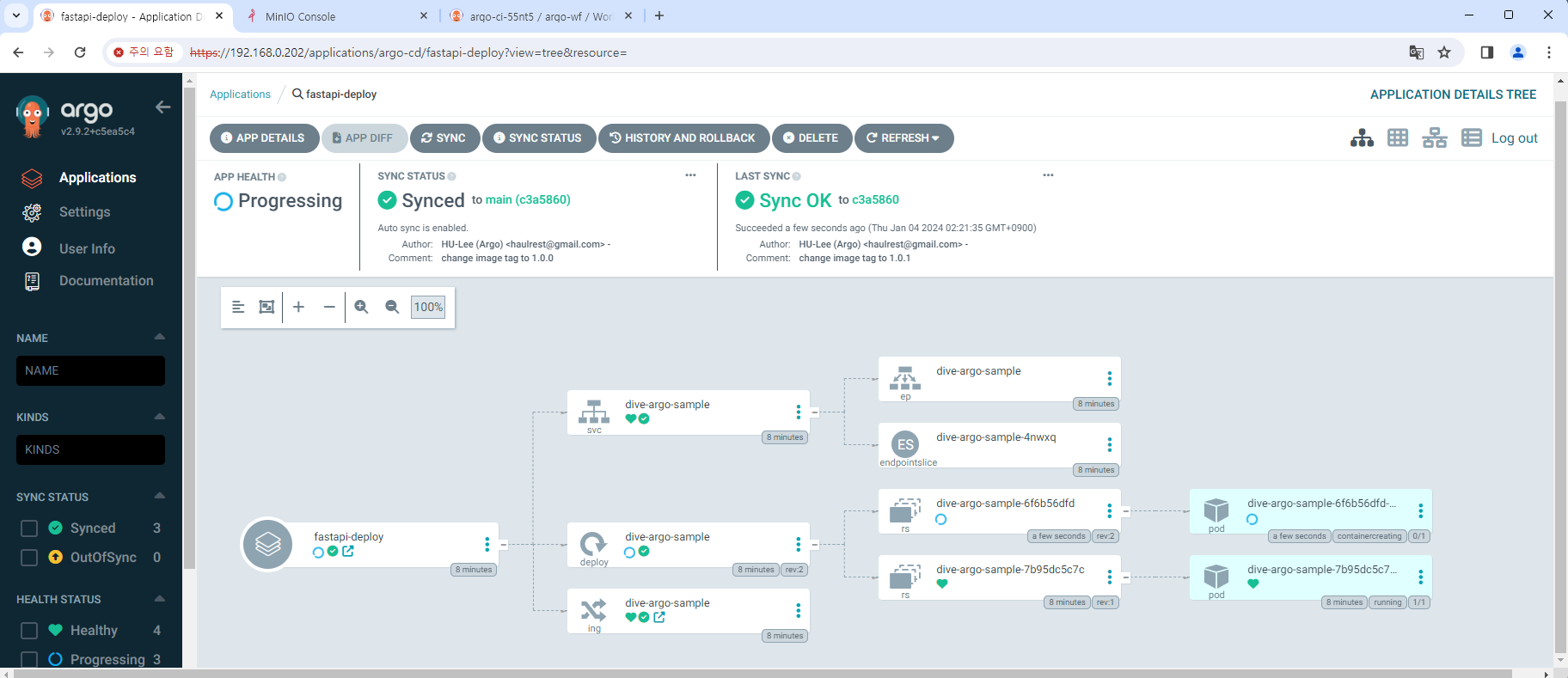Open the fastapi-deploy external link icon
The width and height of the screenshot is (1568, 678).
coord(348,552)
